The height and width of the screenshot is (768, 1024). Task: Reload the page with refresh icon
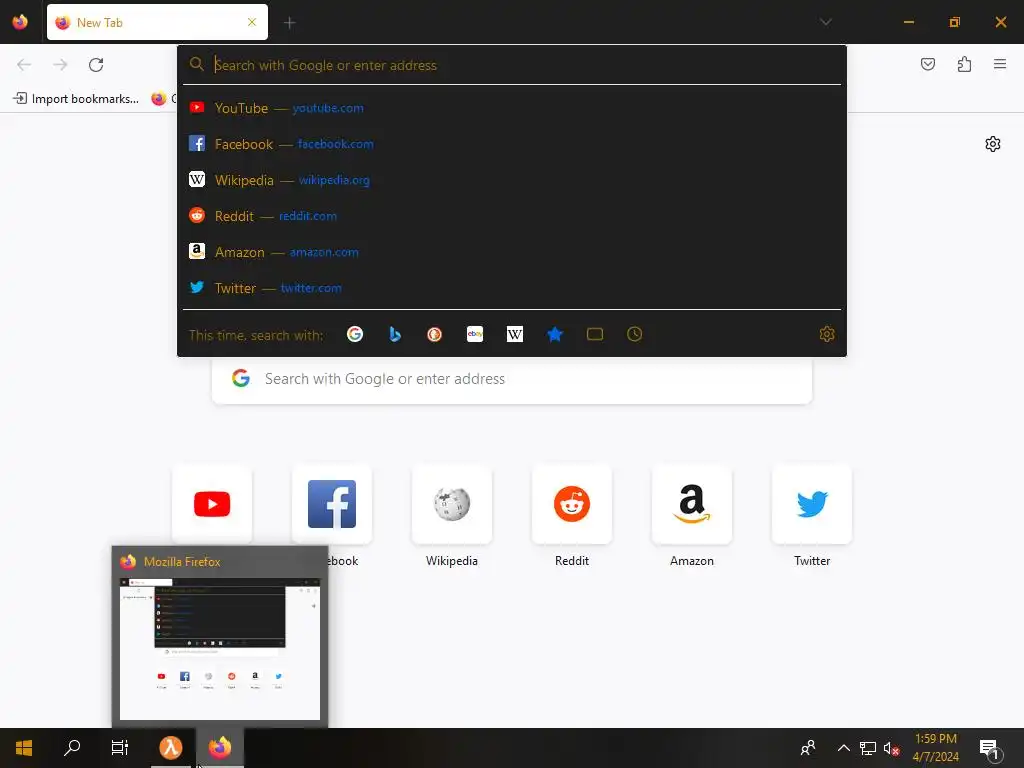tap(96, 65)
